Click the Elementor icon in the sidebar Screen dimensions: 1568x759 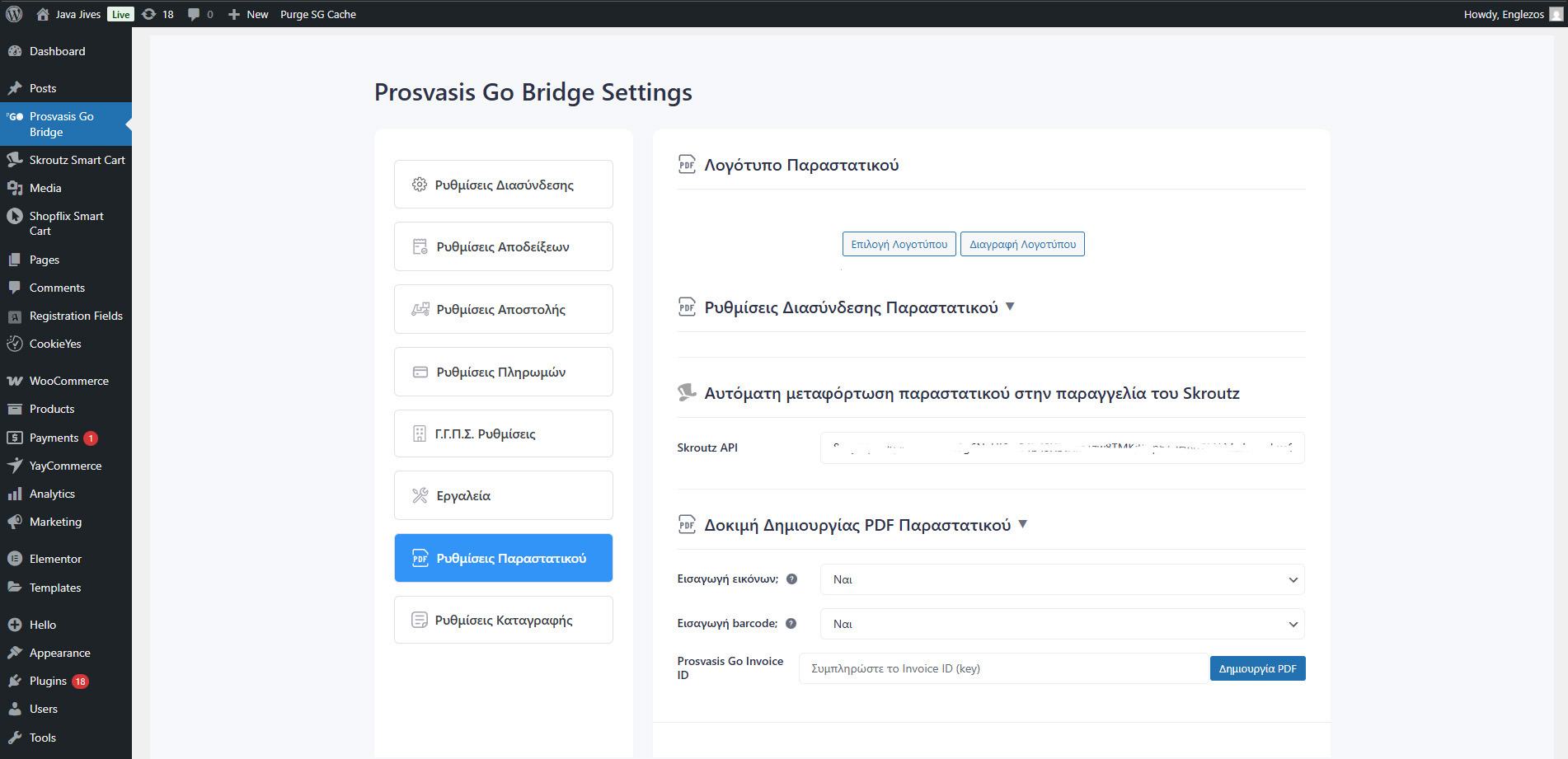(15, 559)
